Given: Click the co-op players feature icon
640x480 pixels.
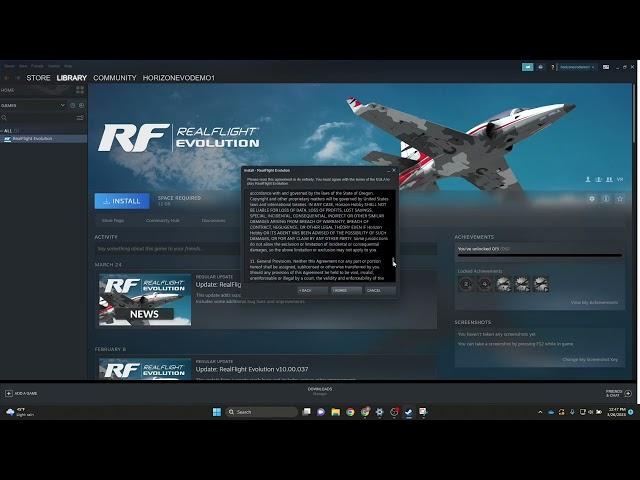Looking at the screenshot, I should coord(609,179).
